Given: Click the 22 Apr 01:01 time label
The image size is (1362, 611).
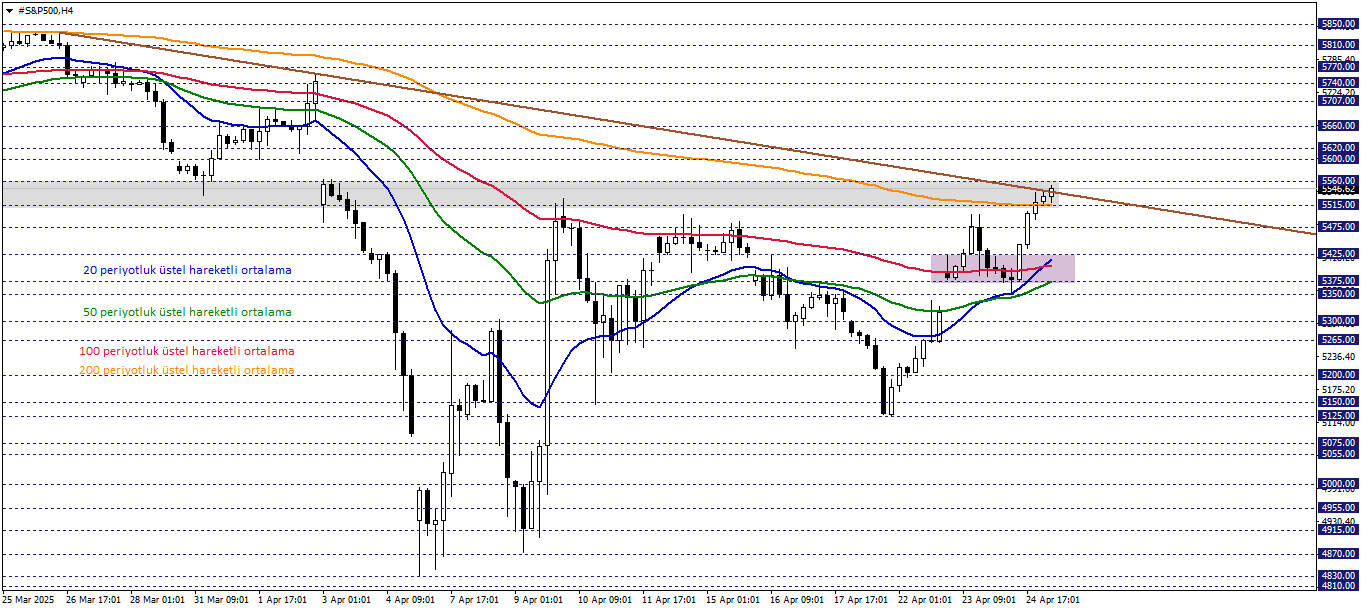Looking at the screenshot, I should click(x=926, y=600).
